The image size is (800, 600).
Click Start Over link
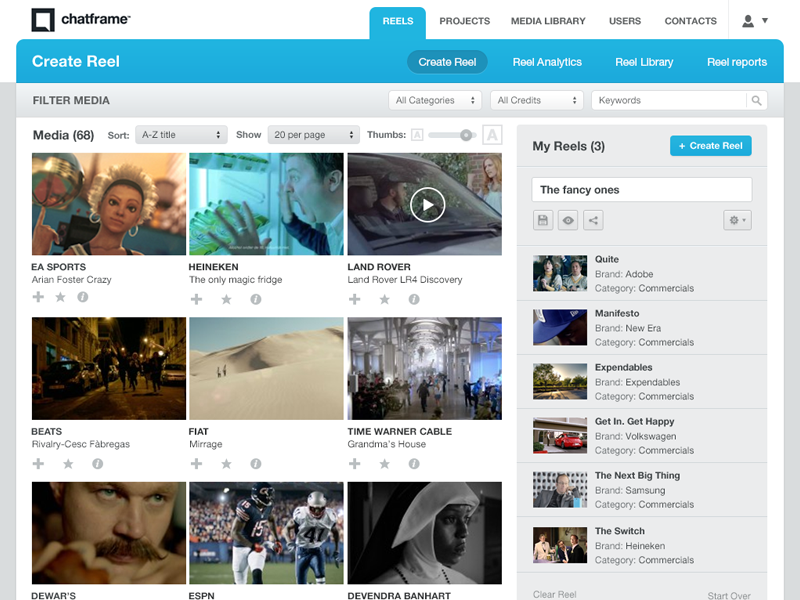[729, 595]
